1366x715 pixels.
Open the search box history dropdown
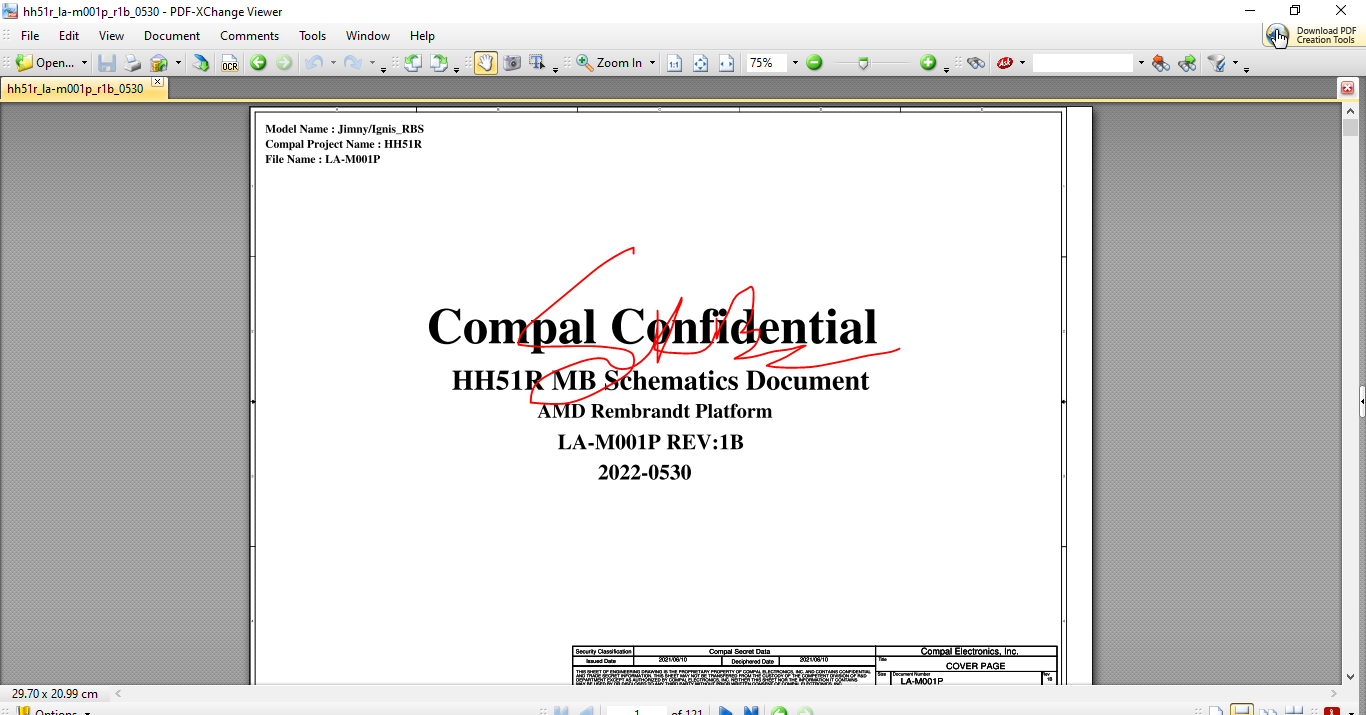1140,63
